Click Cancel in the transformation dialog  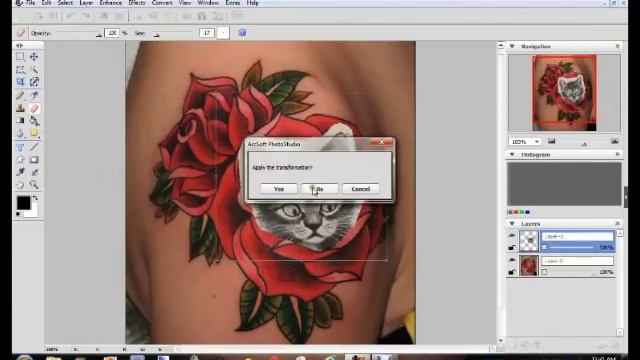[361, 189]
